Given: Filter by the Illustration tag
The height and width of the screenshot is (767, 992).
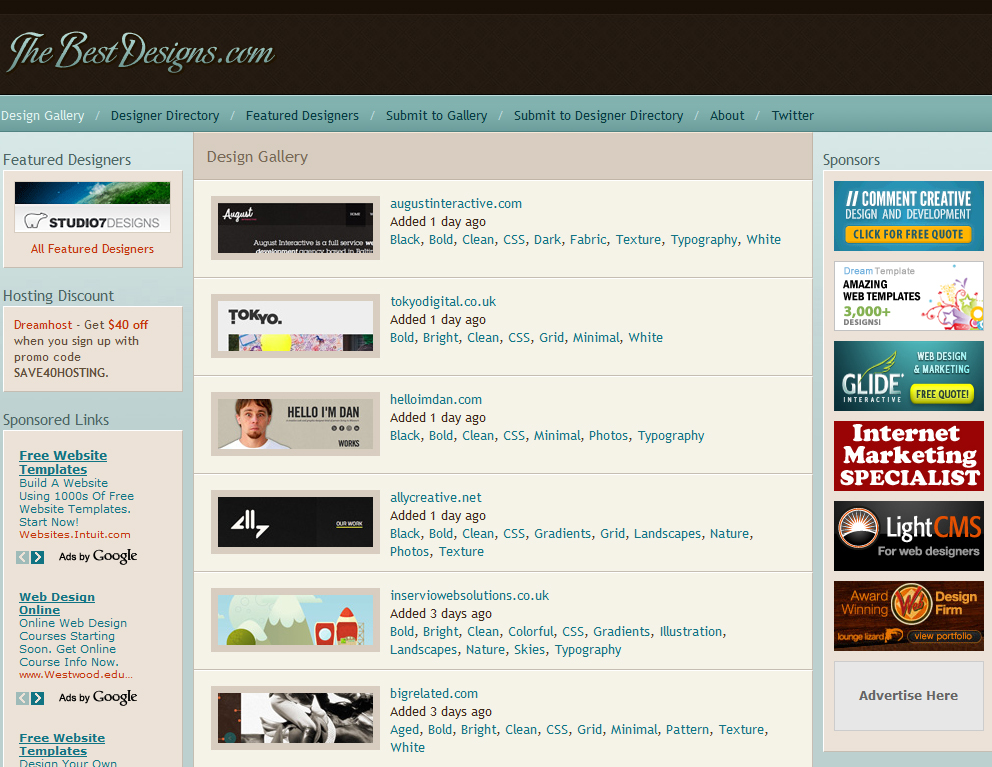Looking at the screenshot, I should 691,632.
